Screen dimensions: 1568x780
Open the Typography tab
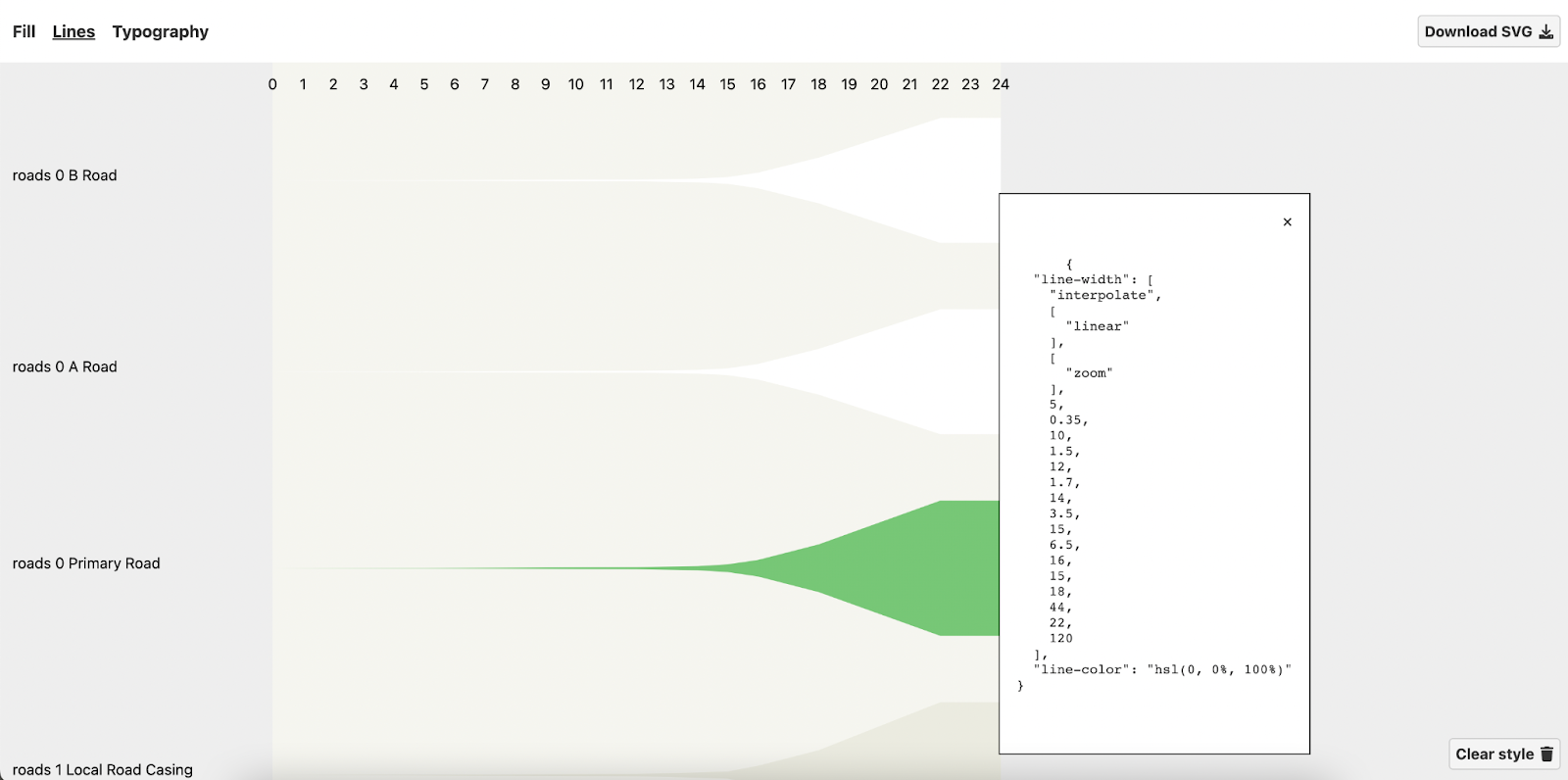(x=160, y=31)
